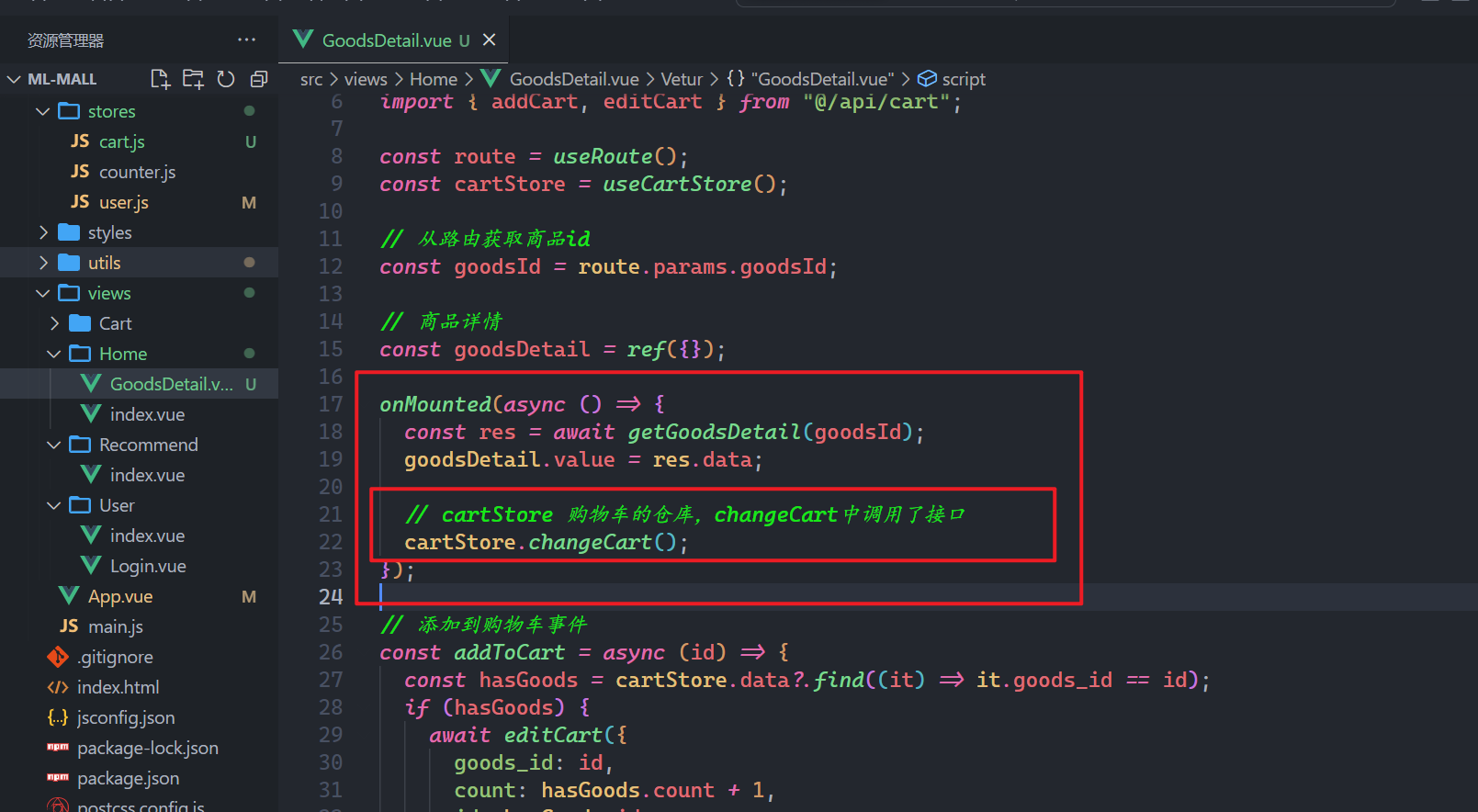Click the braces icon beside jsconfig.json
The image size is (1478, 812).
(58, 717)
